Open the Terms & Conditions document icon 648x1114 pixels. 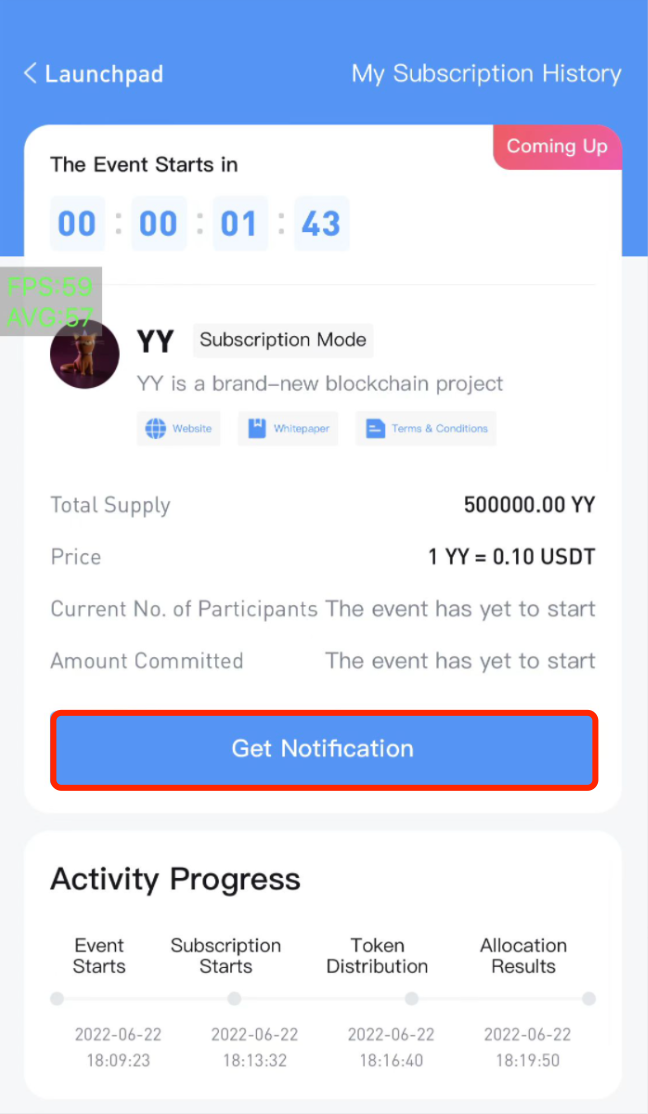click(x=375, y=428)
